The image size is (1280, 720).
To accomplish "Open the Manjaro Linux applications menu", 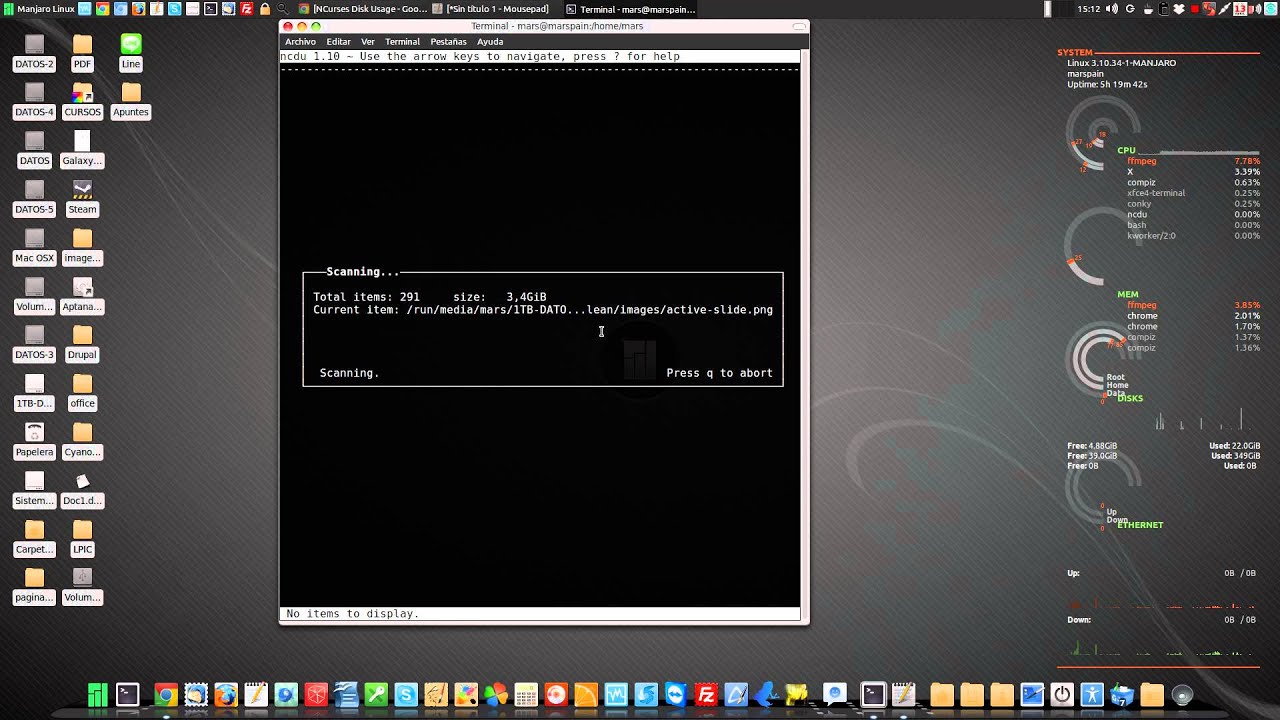I will 38,9.
